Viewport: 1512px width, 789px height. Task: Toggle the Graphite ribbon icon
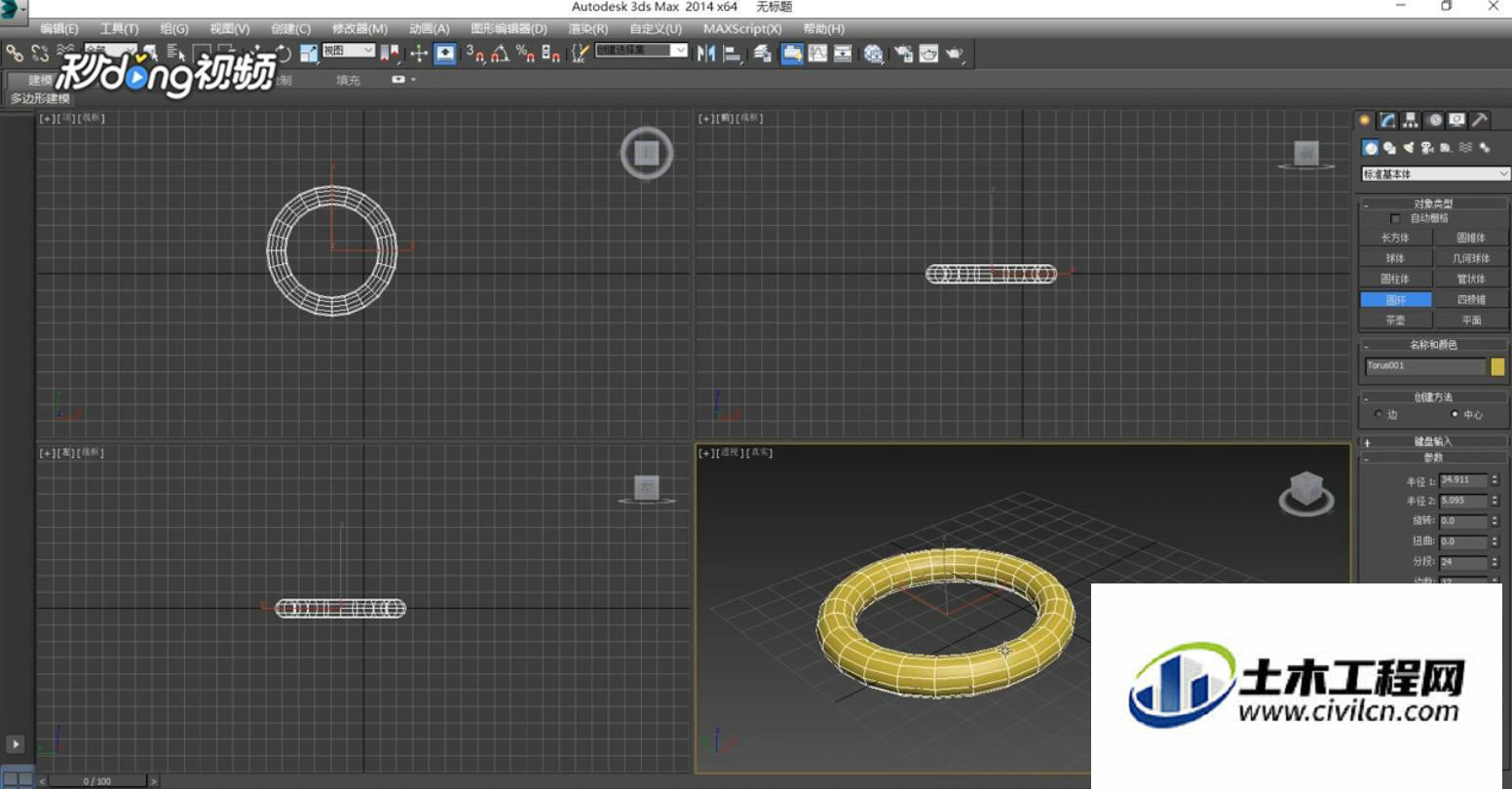[792, 54]
